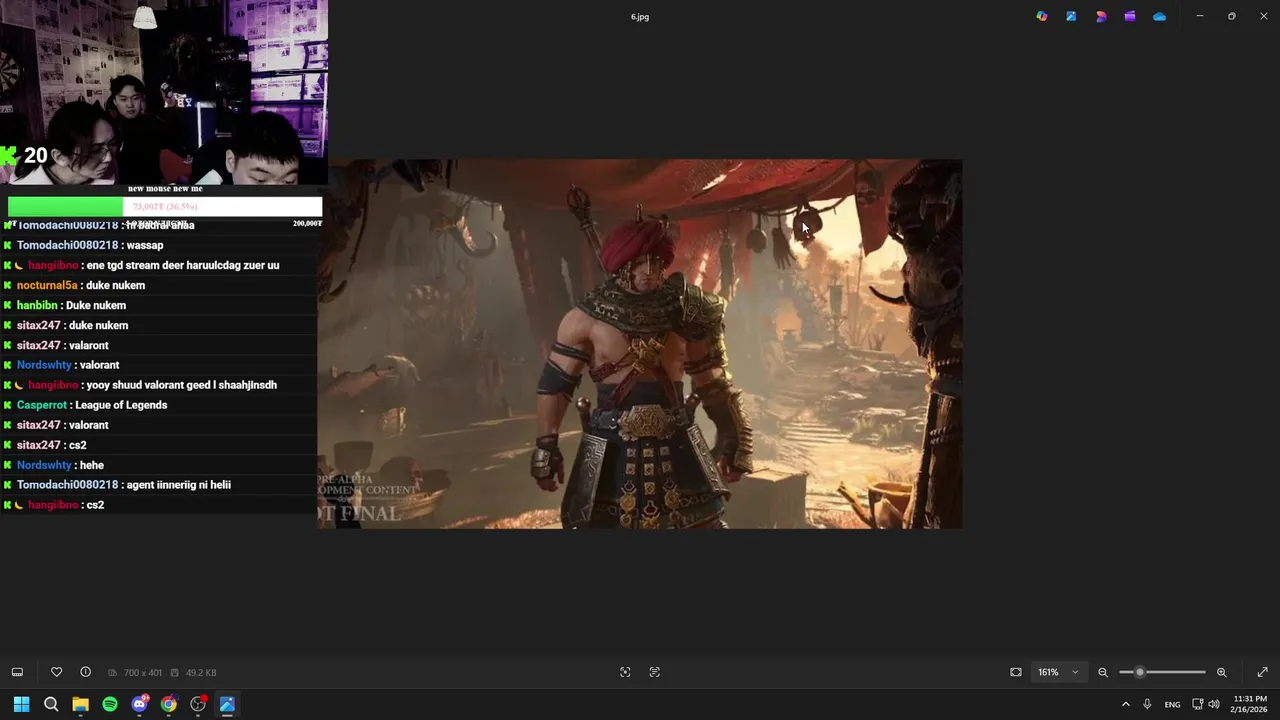
Task: Click the Photos app taskbar icon
Action: 227,704
